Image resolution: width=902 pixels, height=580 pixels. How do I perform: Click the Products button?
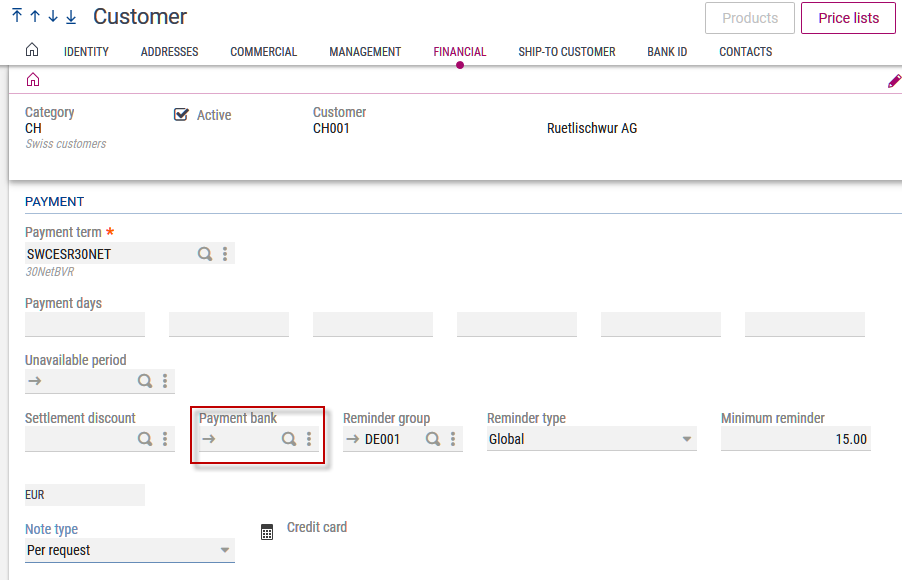(x=749, y=18)
